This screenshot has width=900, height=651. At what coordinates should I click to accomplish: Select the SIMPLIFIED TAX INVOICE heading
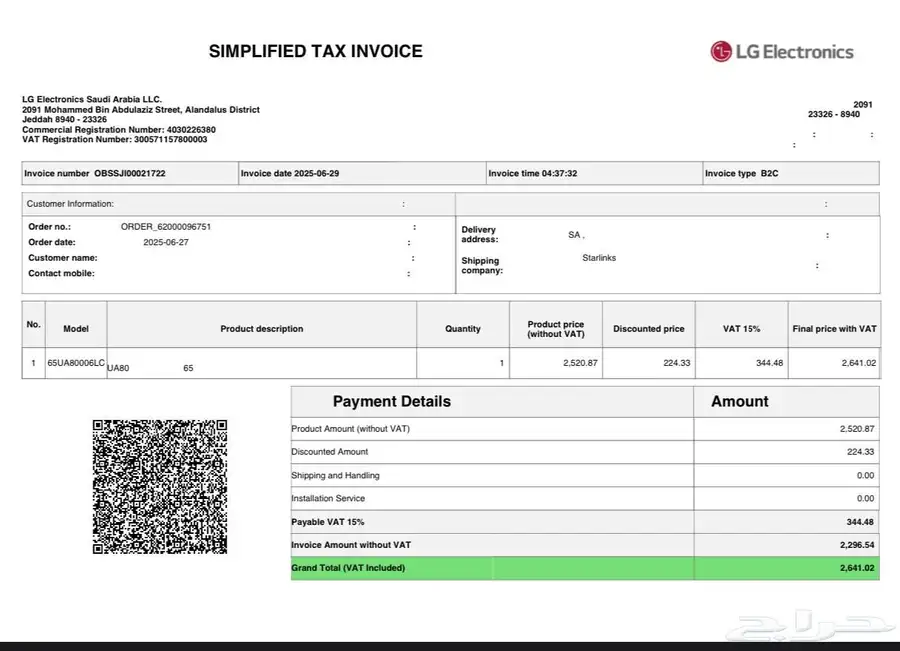316,51
